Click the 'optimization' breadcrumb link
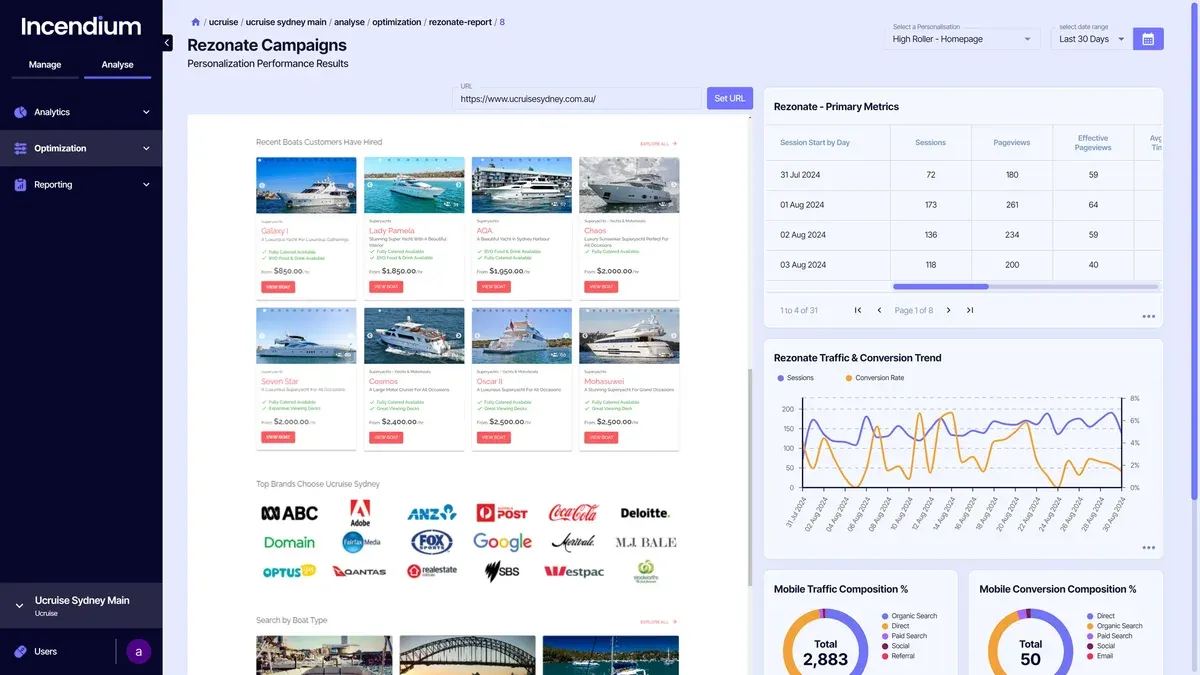 (397, 22)
